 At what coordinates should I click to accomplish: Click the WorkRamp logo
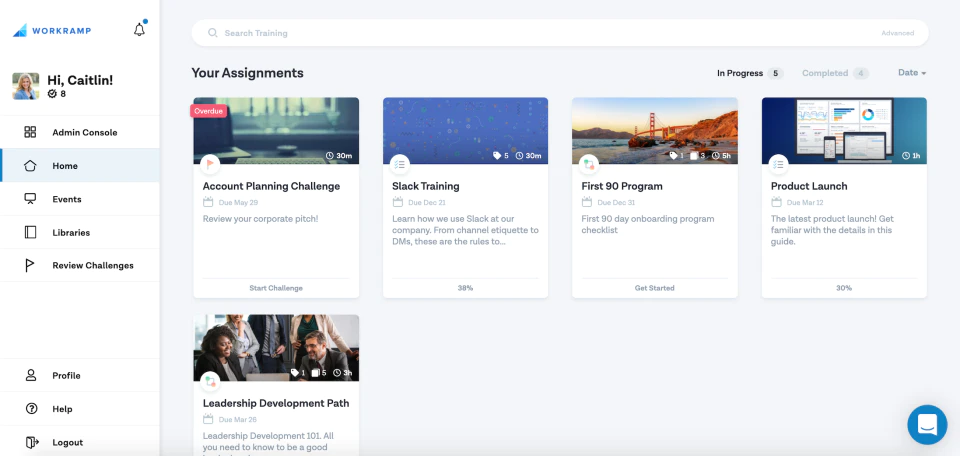point(52,31)
